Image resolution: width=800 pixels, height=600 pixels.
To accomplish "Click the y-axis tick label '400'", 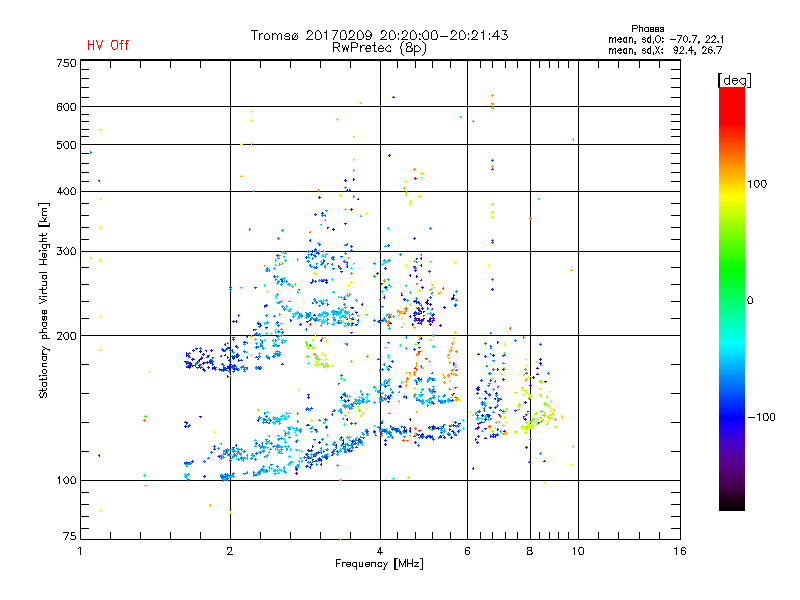I will point(66,191).
